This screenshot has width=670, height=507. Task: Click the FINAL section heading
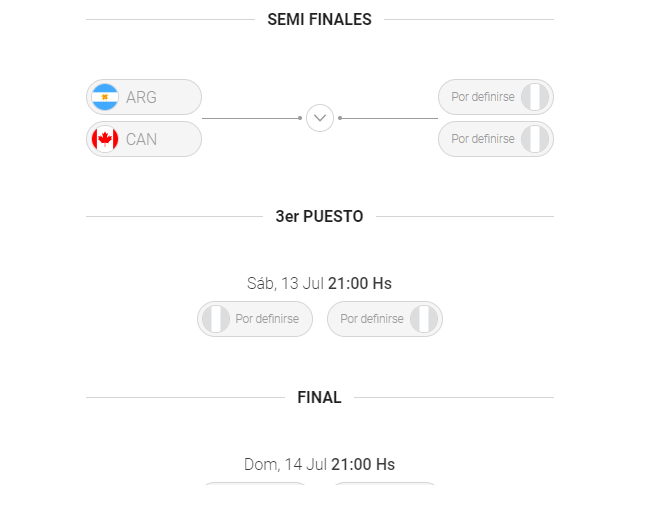(320, 398)
